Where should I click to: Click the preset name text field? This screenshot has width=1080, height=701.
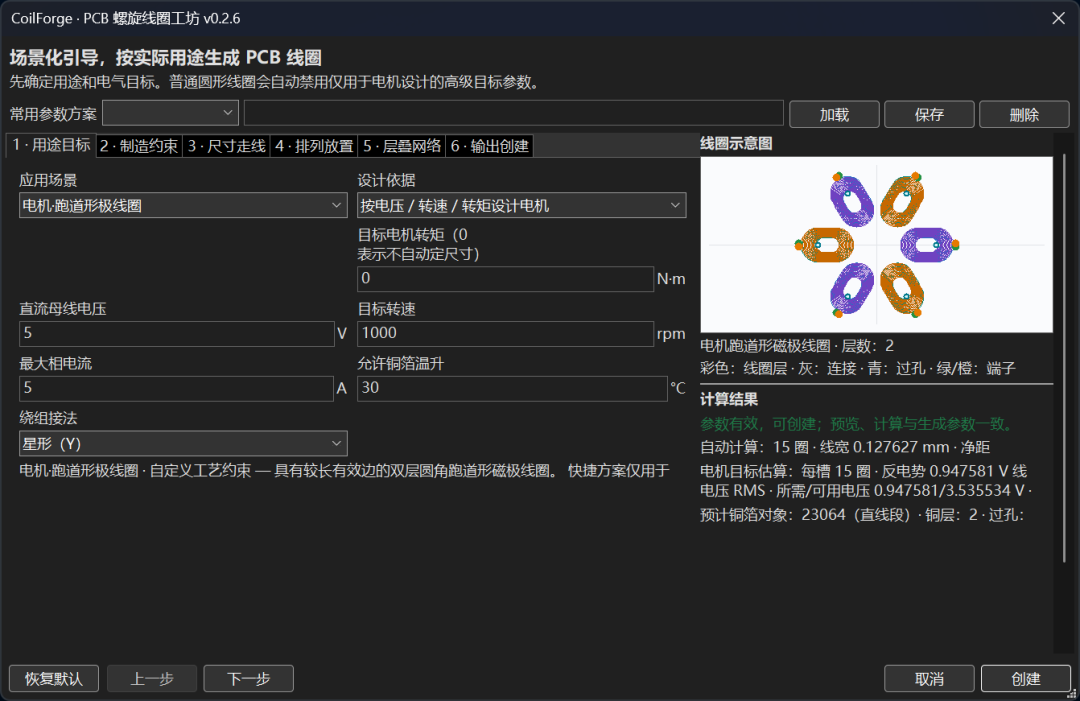click(x=514, y=113)
